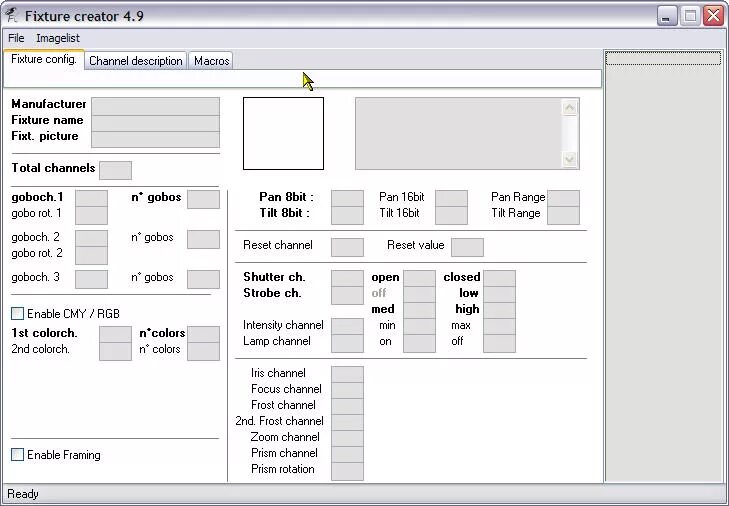
Task: Click the Fixture name input field
Action: (x=155, y=123)
